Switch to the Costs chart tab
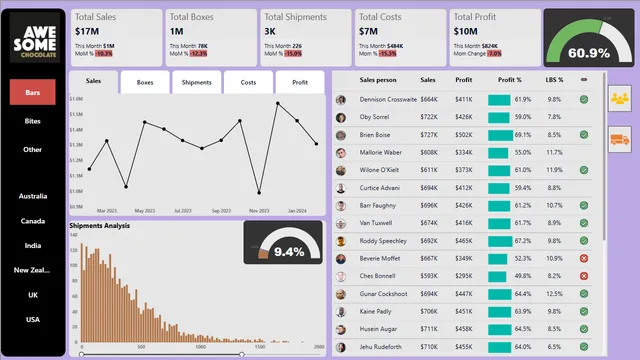This screenshot has height=360, width=640. [248, 82]
